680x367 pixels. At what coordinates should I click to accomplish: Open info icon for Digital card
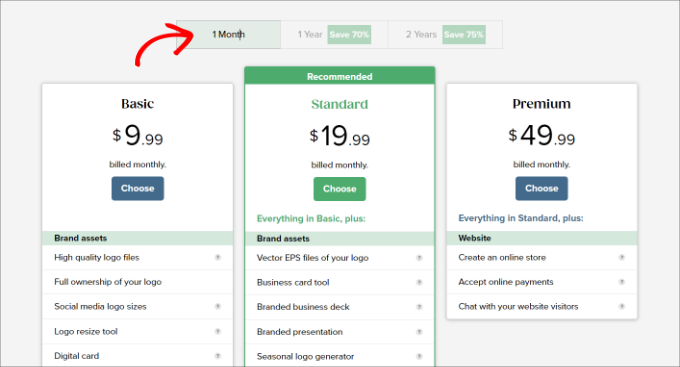[218, 356]
